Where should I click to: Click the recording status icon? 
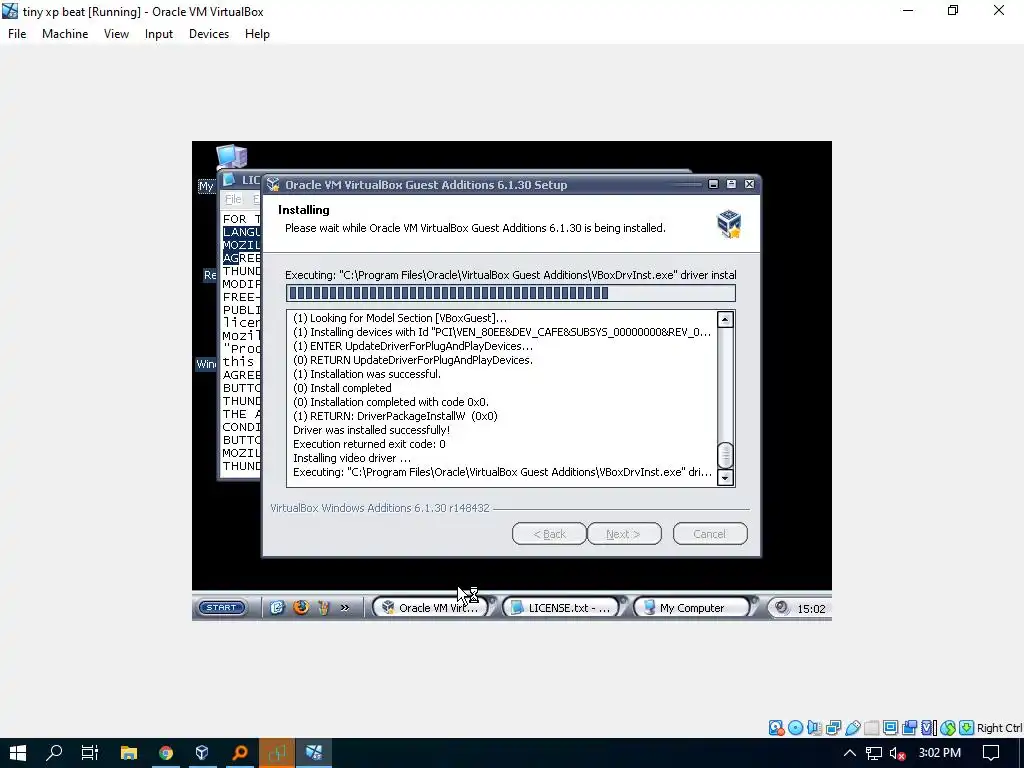(909, 728)
